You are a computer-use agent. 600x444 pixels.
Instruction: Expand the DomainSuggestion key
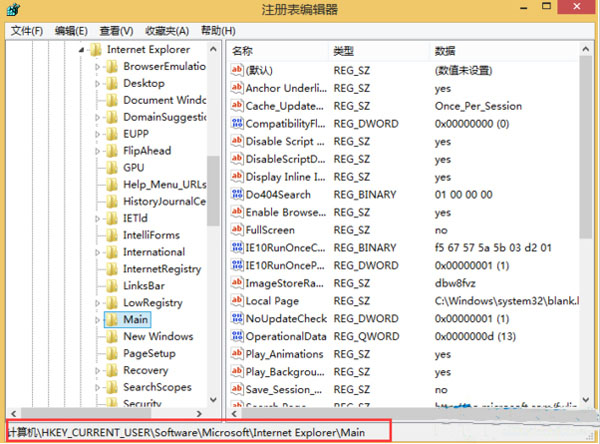coord(98,117)
